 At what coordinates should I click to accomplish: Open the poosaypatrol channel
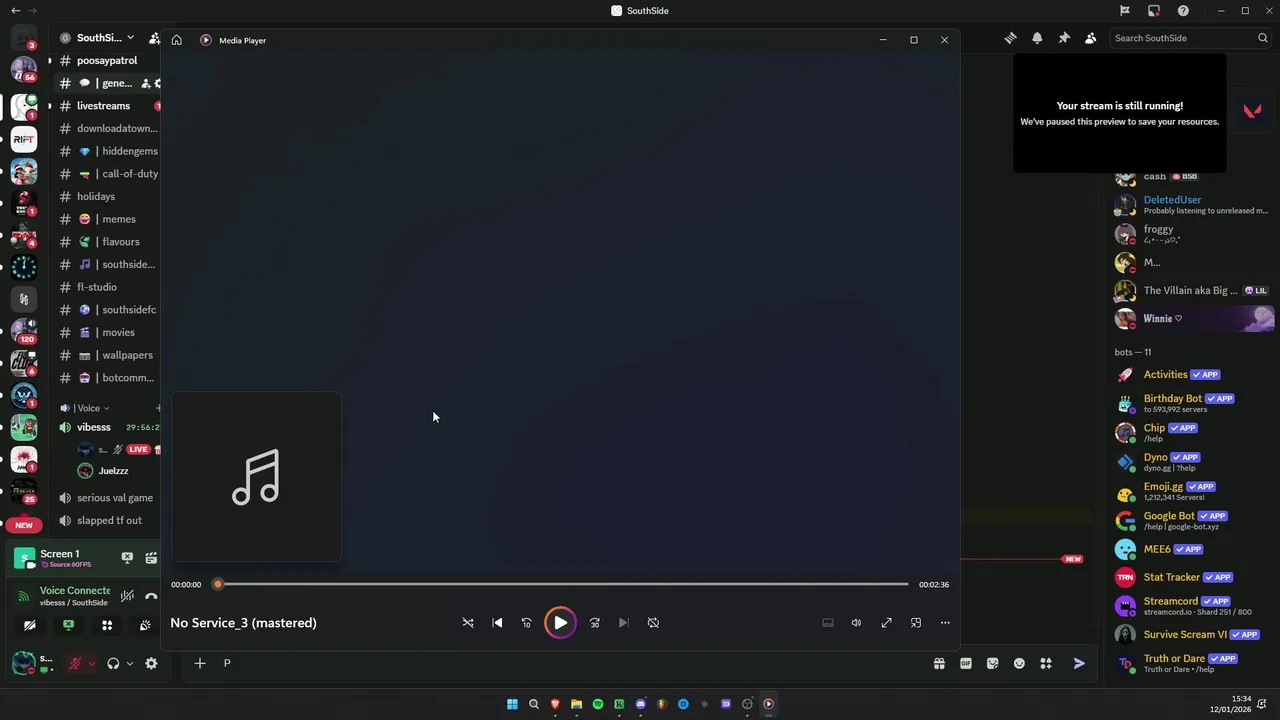point(107,61)
